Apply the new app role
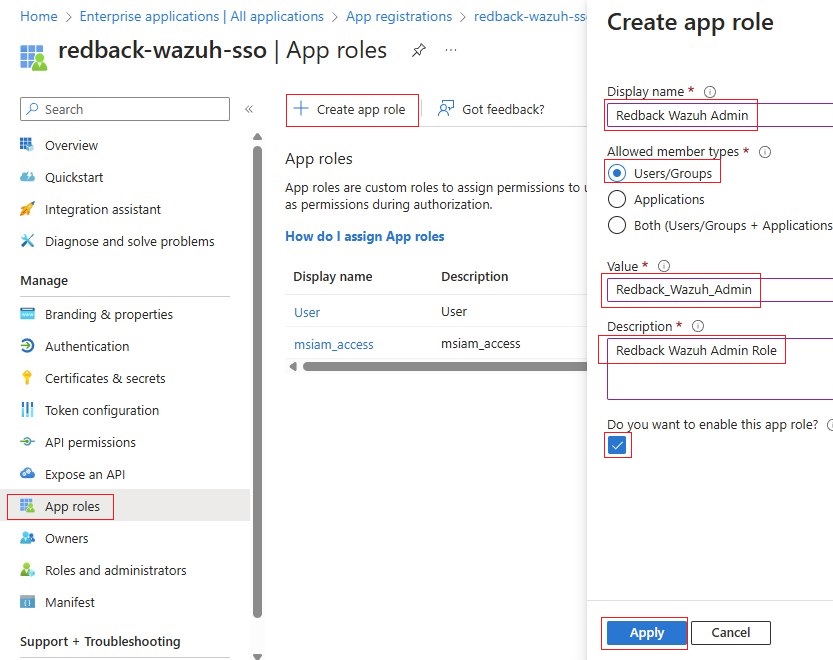The height and width of the screenshot is (660, 833). [647, 632]
